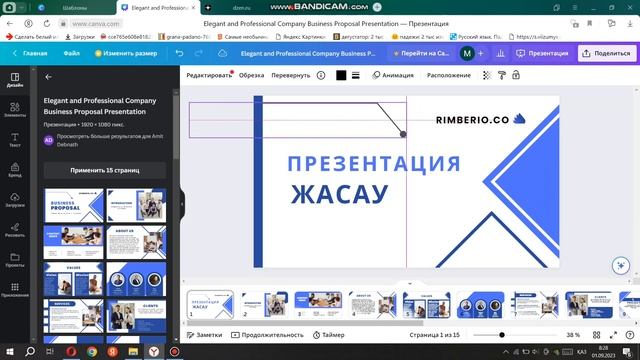Reload the browser page

47,24
